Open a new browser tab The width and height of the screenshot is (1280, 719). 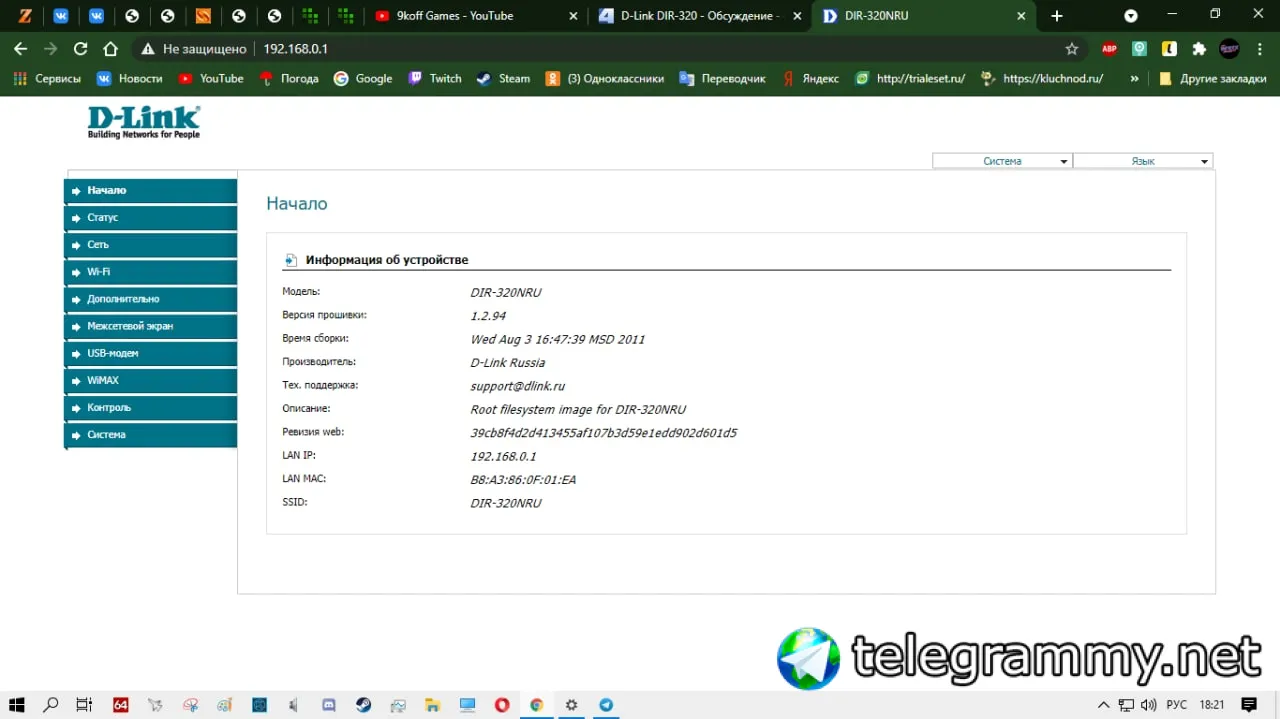click(1057, 16)
